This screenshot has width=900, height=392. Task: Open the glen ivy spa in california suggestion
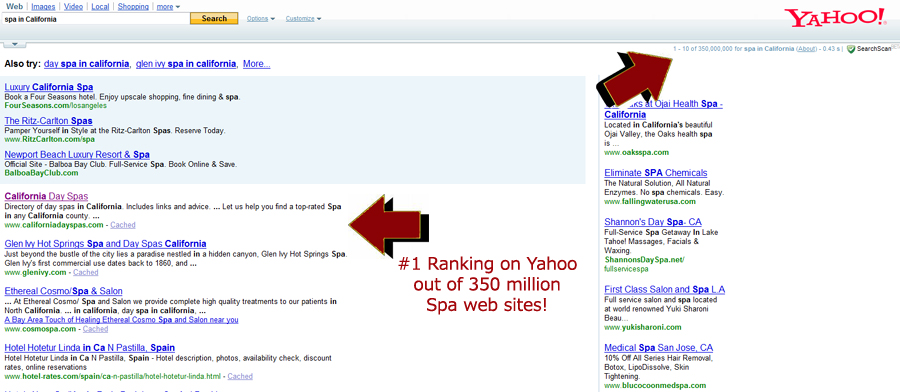pyautogui.click(x=186, y=64)
